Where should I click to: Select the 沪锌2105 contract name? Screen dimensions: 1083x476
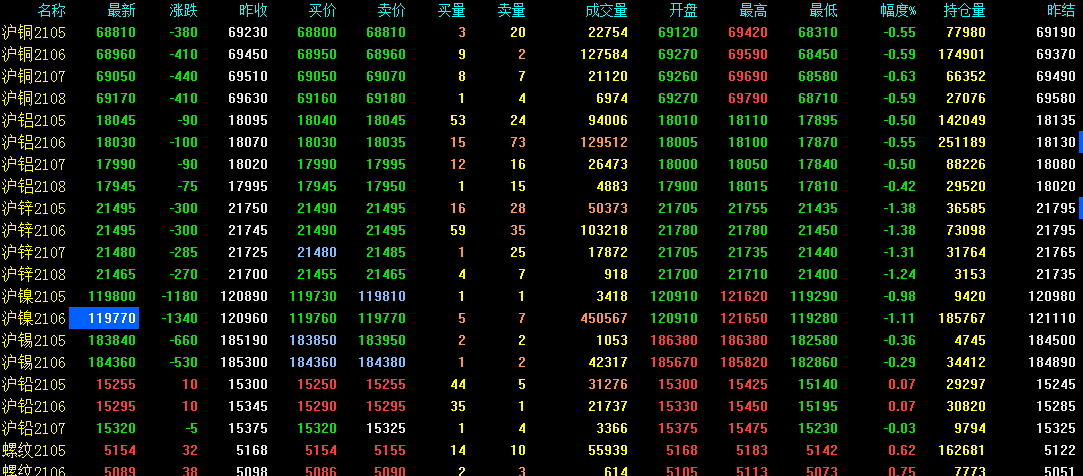point(33,209)
